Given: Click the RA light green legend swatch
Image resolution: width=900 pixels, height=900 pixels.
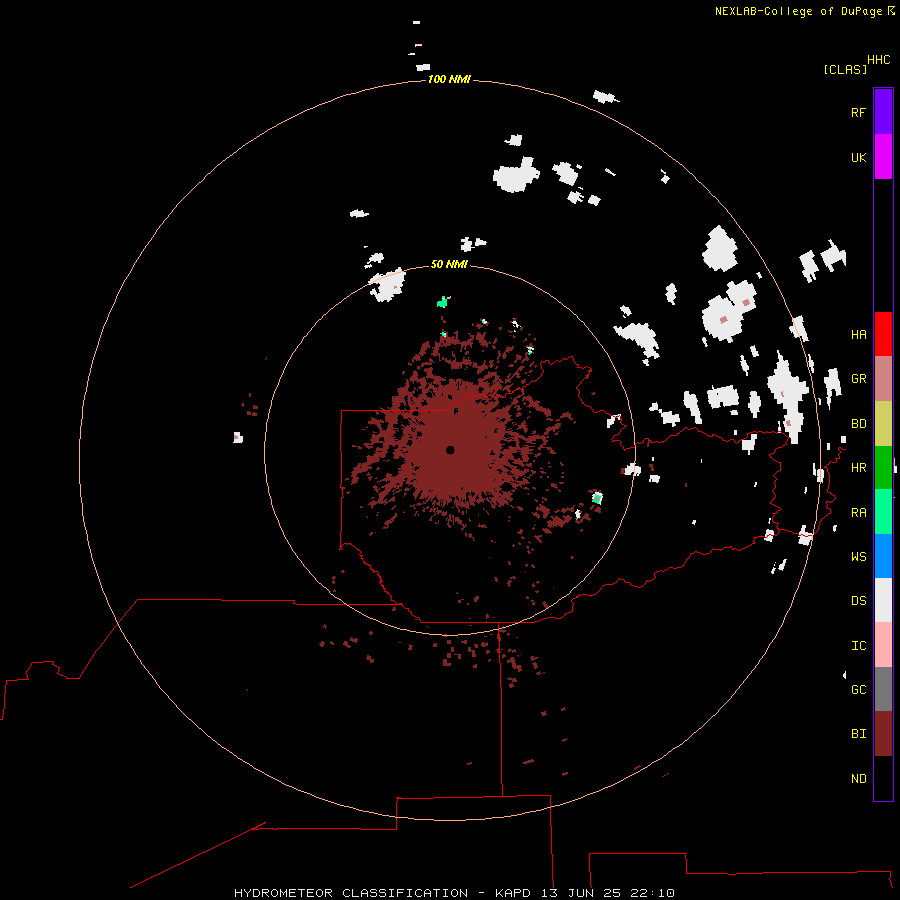Looking at the screenshot, I should [883, 512].
